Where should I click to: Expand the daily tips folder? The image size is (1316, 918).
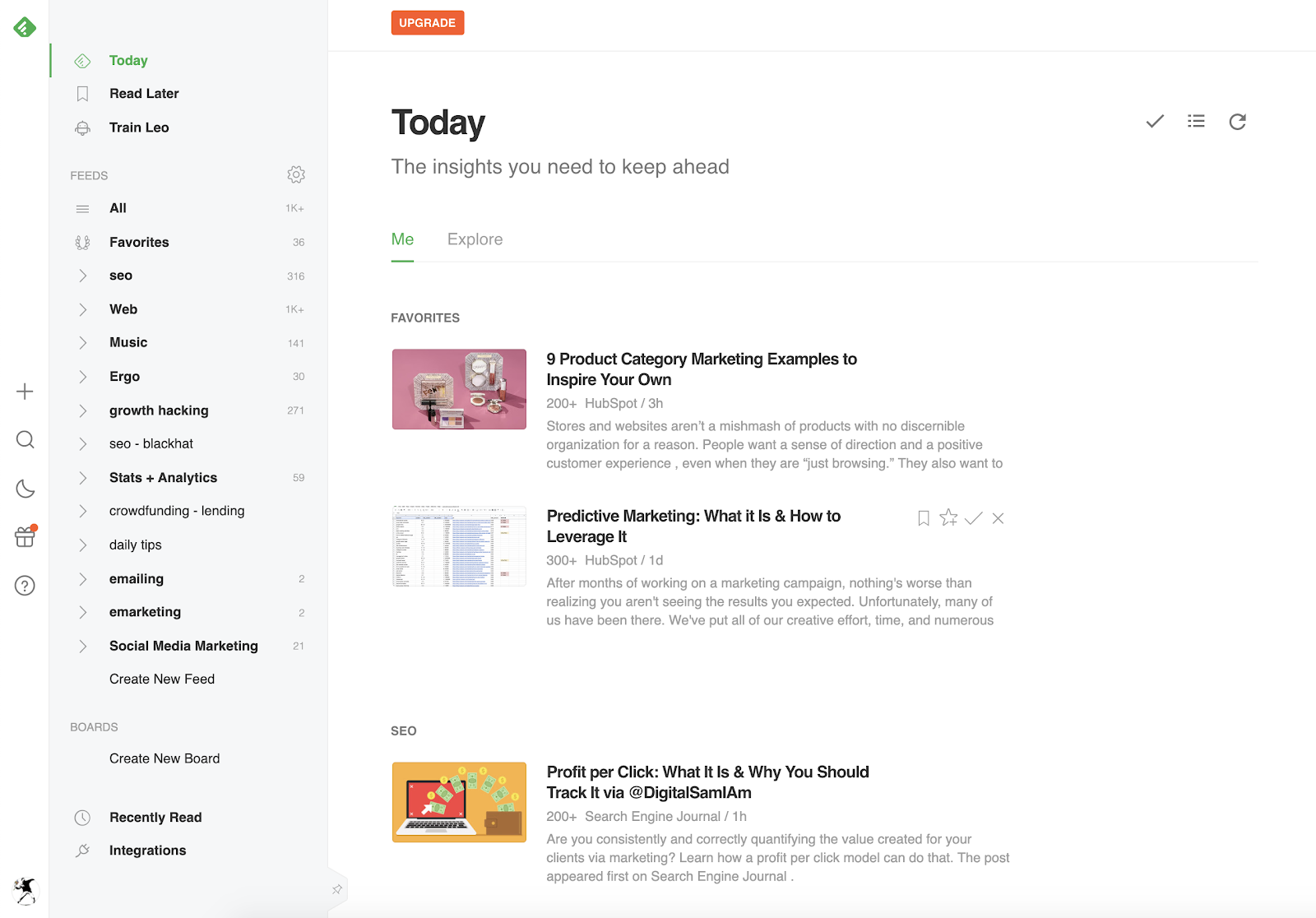(82, 545)
